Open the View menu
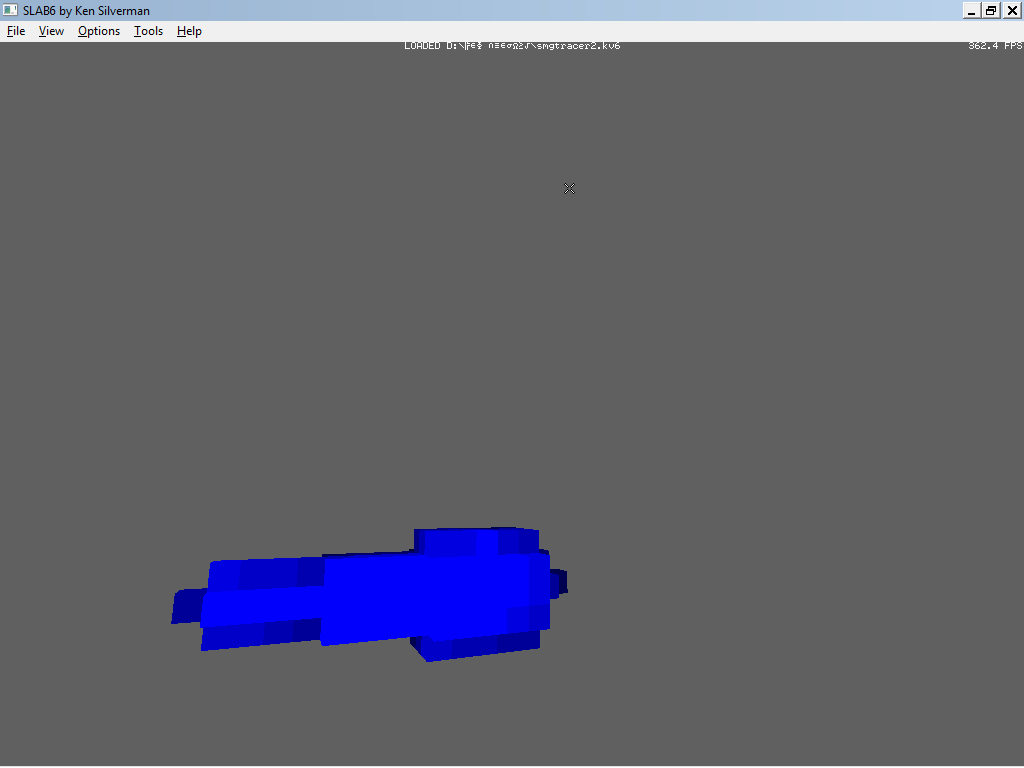Viewport: 1024px width, 768px height. pos(50,31)
